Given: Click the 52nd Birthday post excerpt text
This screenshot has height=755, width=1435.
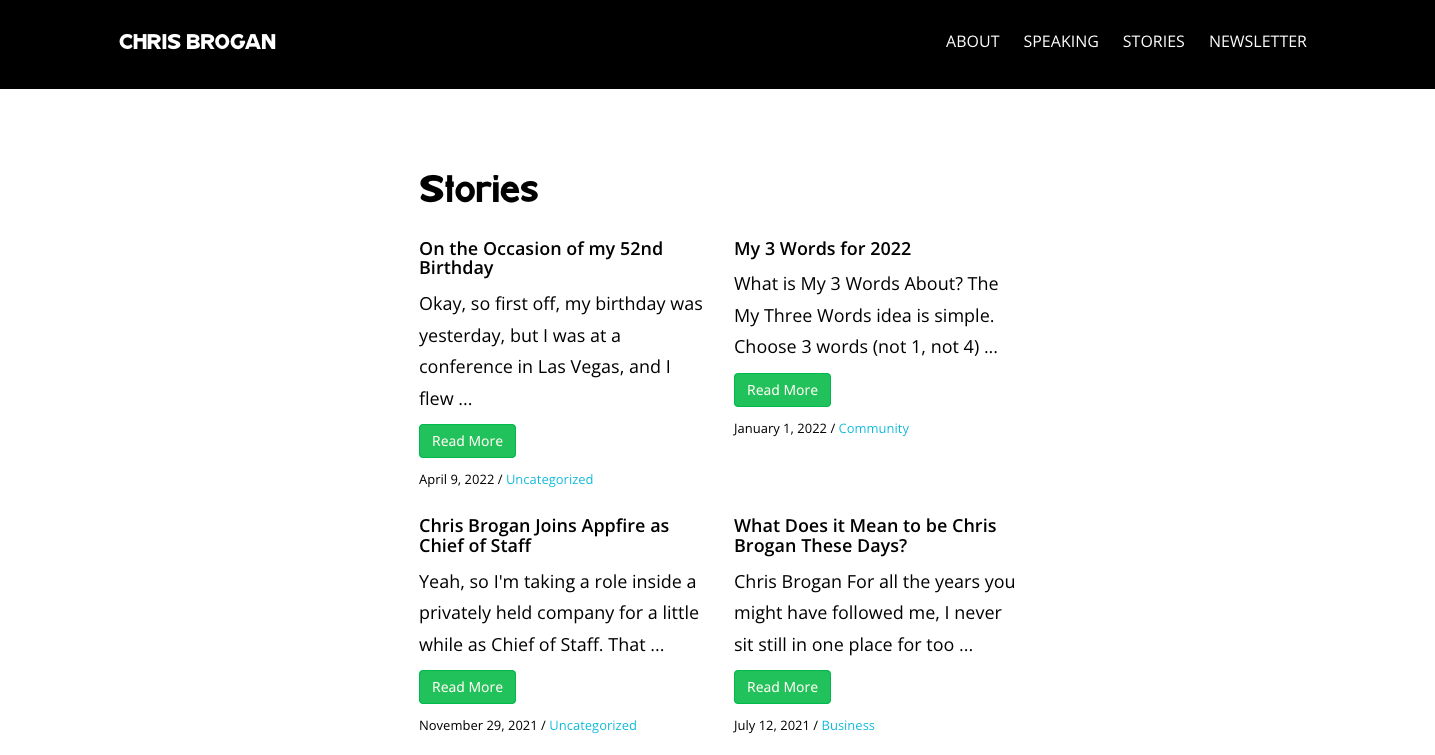Looking at the screenshot, I should tap(561, 351).
